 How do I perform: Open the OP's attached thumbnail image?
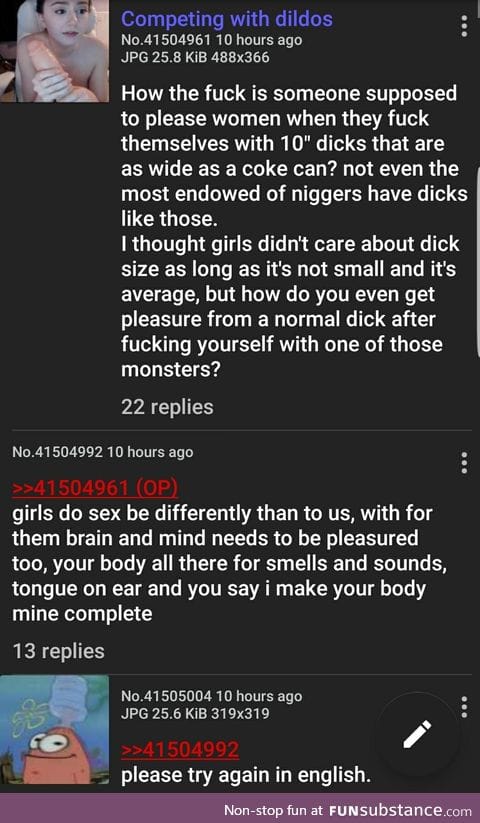click(55, 51)
